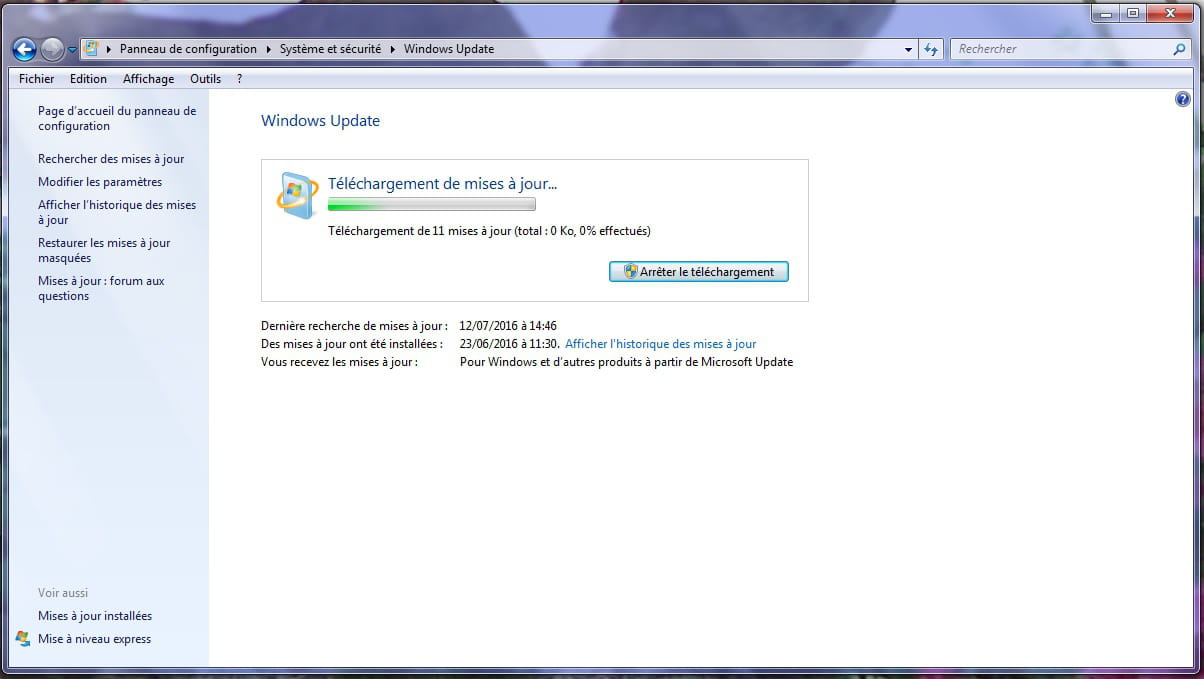This screenshot has height=679, width=1204.
Task: Click the shield icon on stop download button
Action: click(630, 271)
